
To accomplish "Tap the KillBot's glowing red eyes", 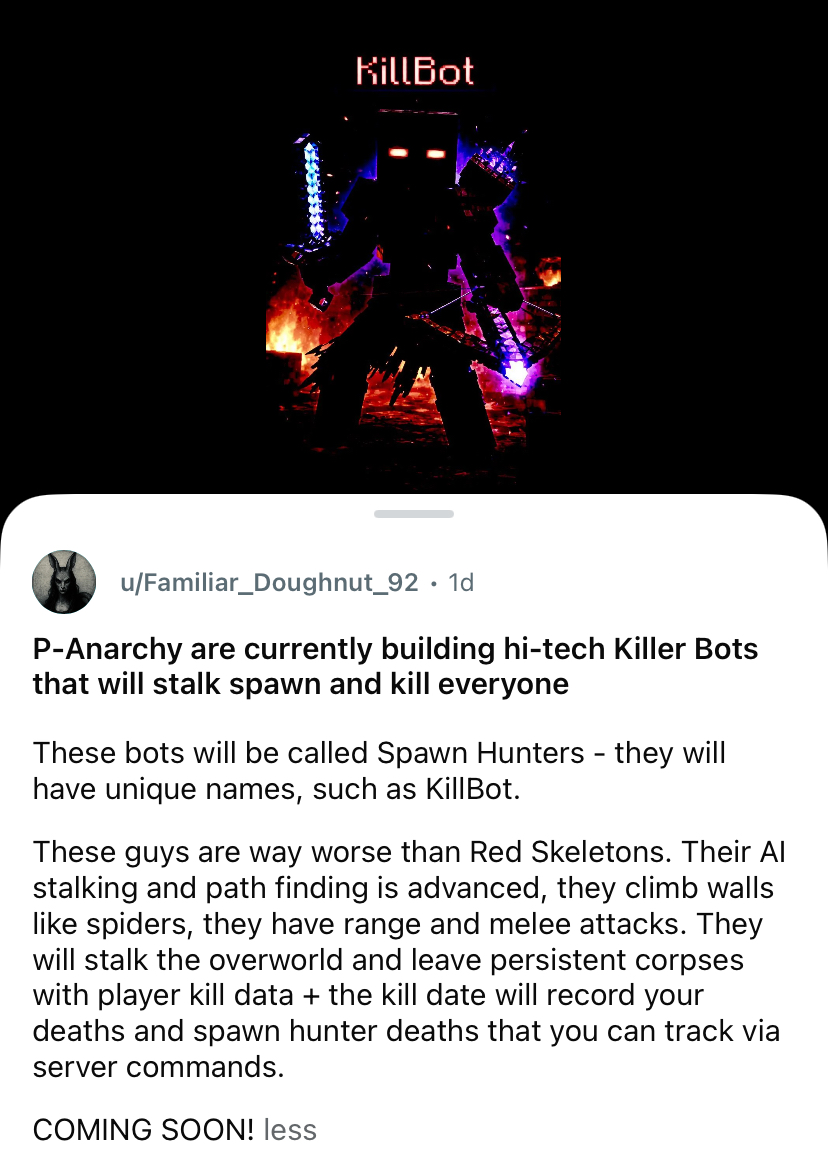I will tap(416, 153).
